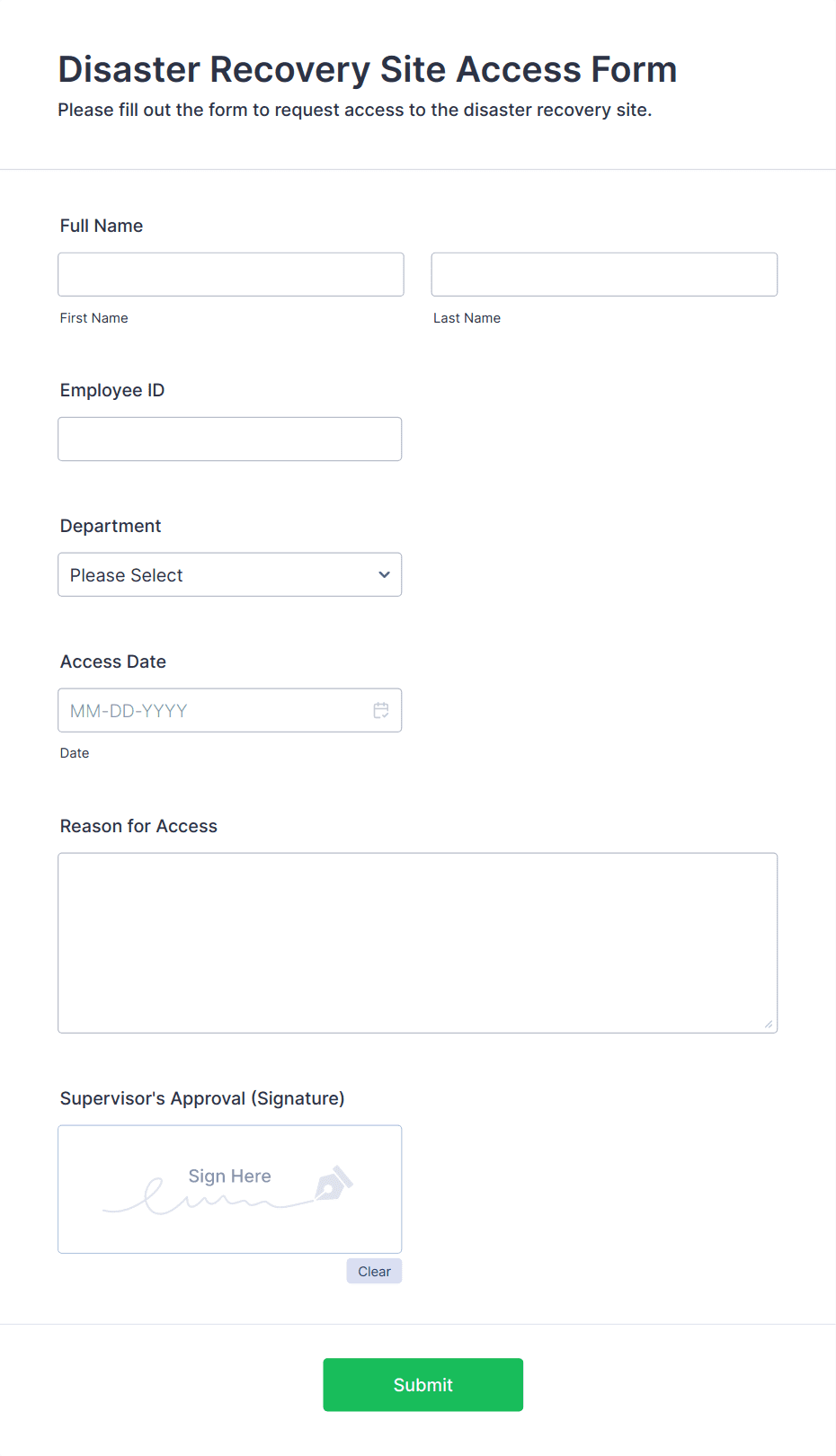Click the Supervisor's Approval signature box
This screenshot has height=1456, width=836.
coord(229,1188)
